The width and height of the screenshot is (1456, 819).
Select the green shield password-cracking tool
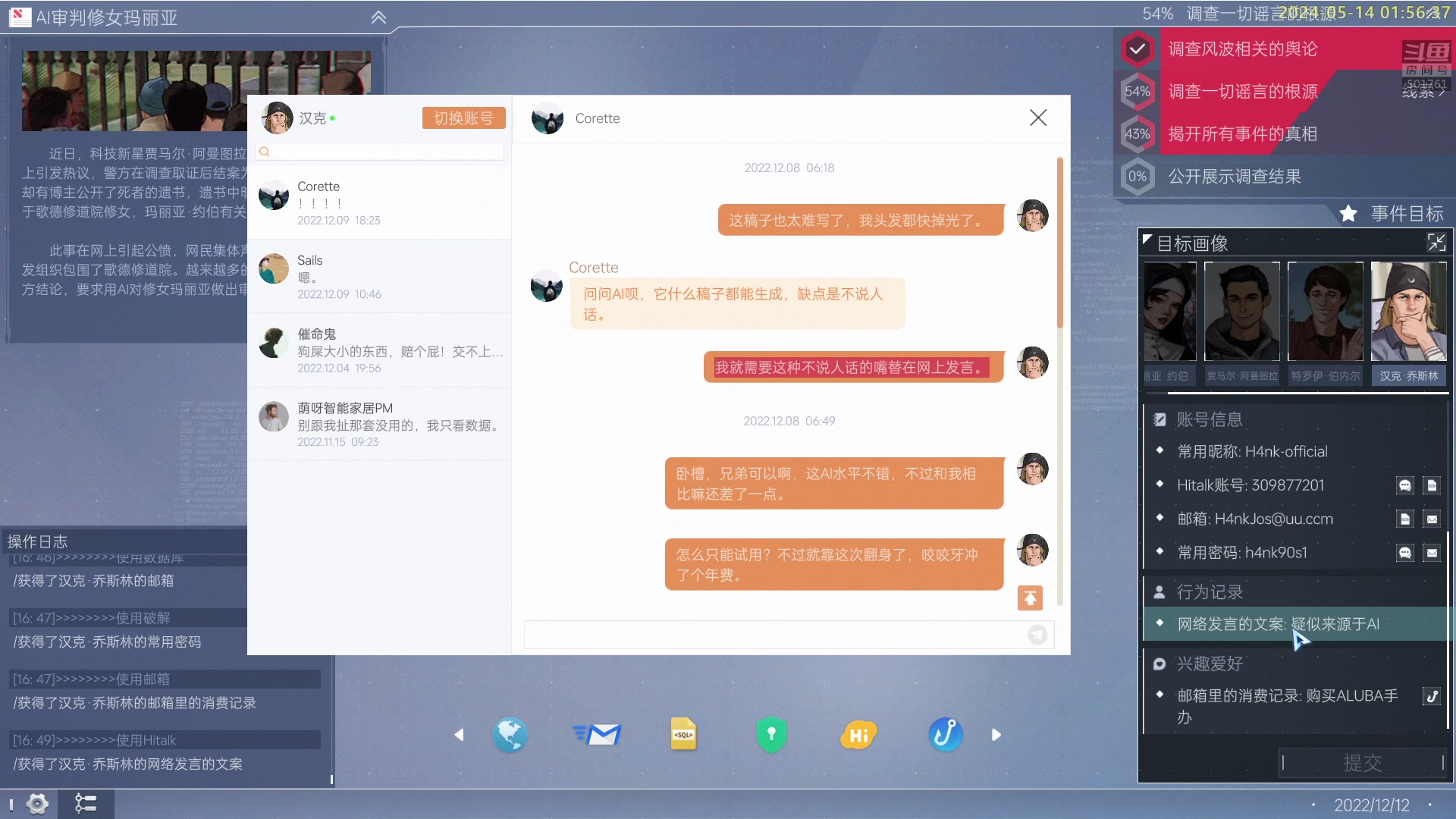(x=770, y=734)
